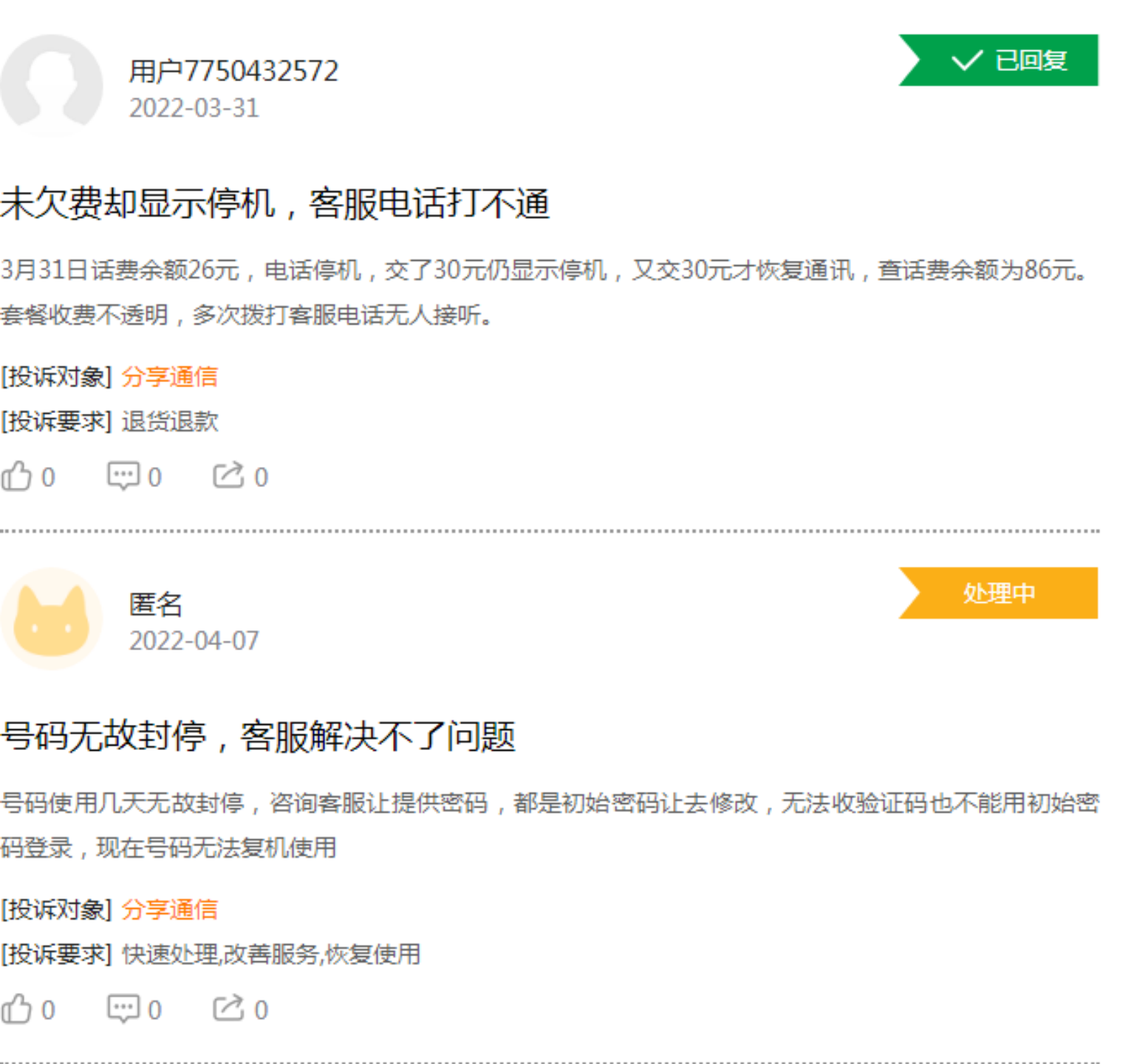Open the title 未欠费却显示停机，客服电话打不通

pyautogui.click(x=275, y=203)
